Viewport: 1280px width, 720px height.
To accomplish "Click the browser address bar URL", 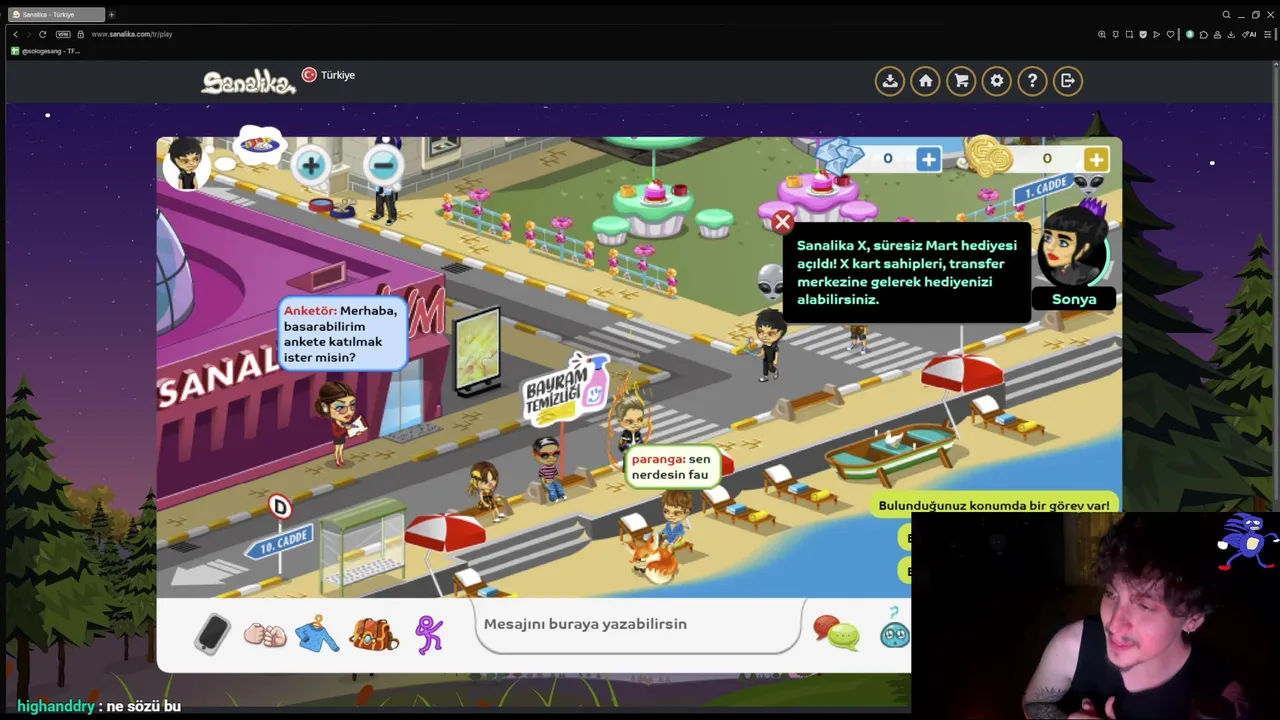I will coord(131,34).
